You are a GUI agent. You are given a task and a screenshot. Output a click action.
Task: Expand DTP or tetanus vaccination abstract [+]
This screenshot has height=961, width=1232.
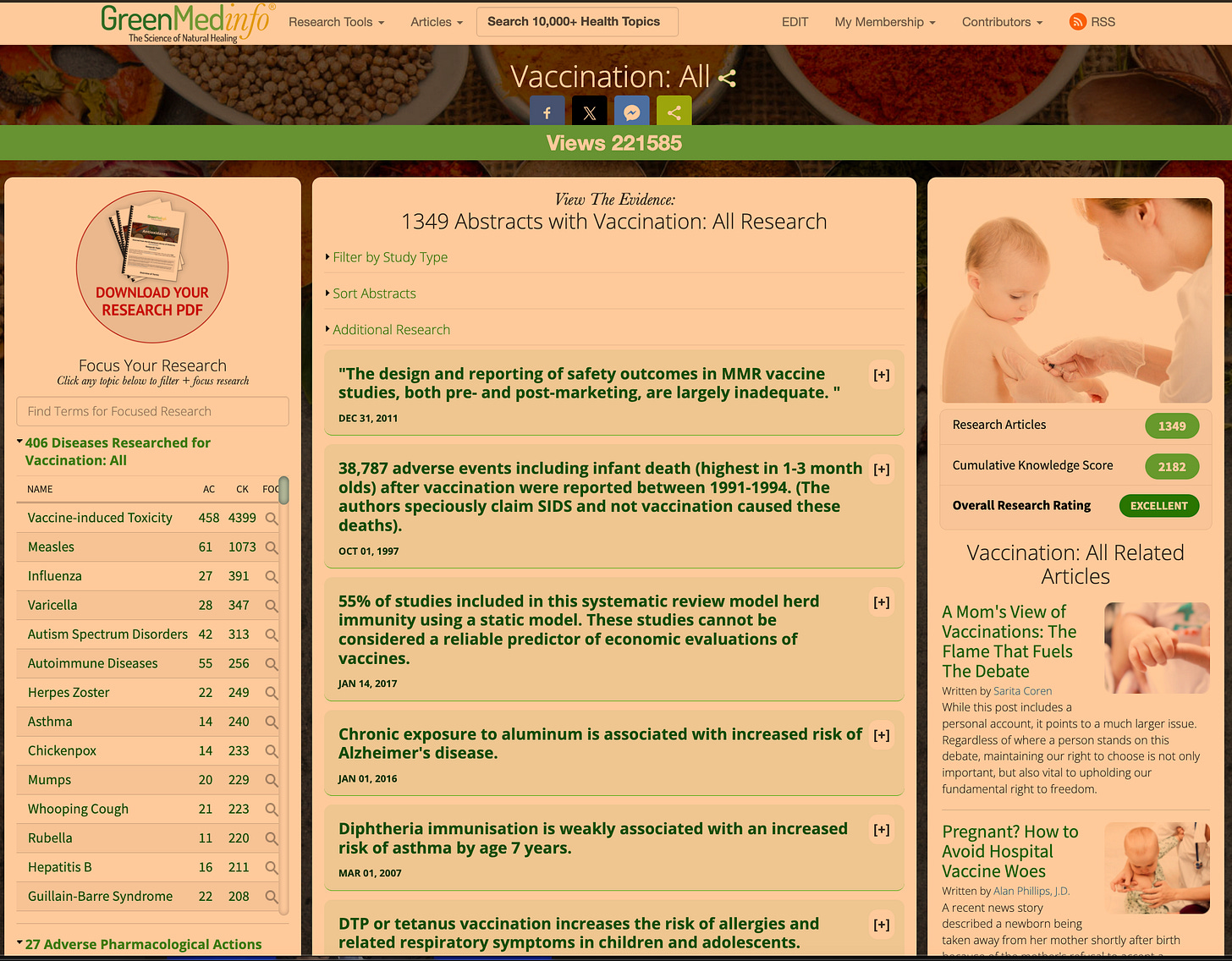(882, 925)
